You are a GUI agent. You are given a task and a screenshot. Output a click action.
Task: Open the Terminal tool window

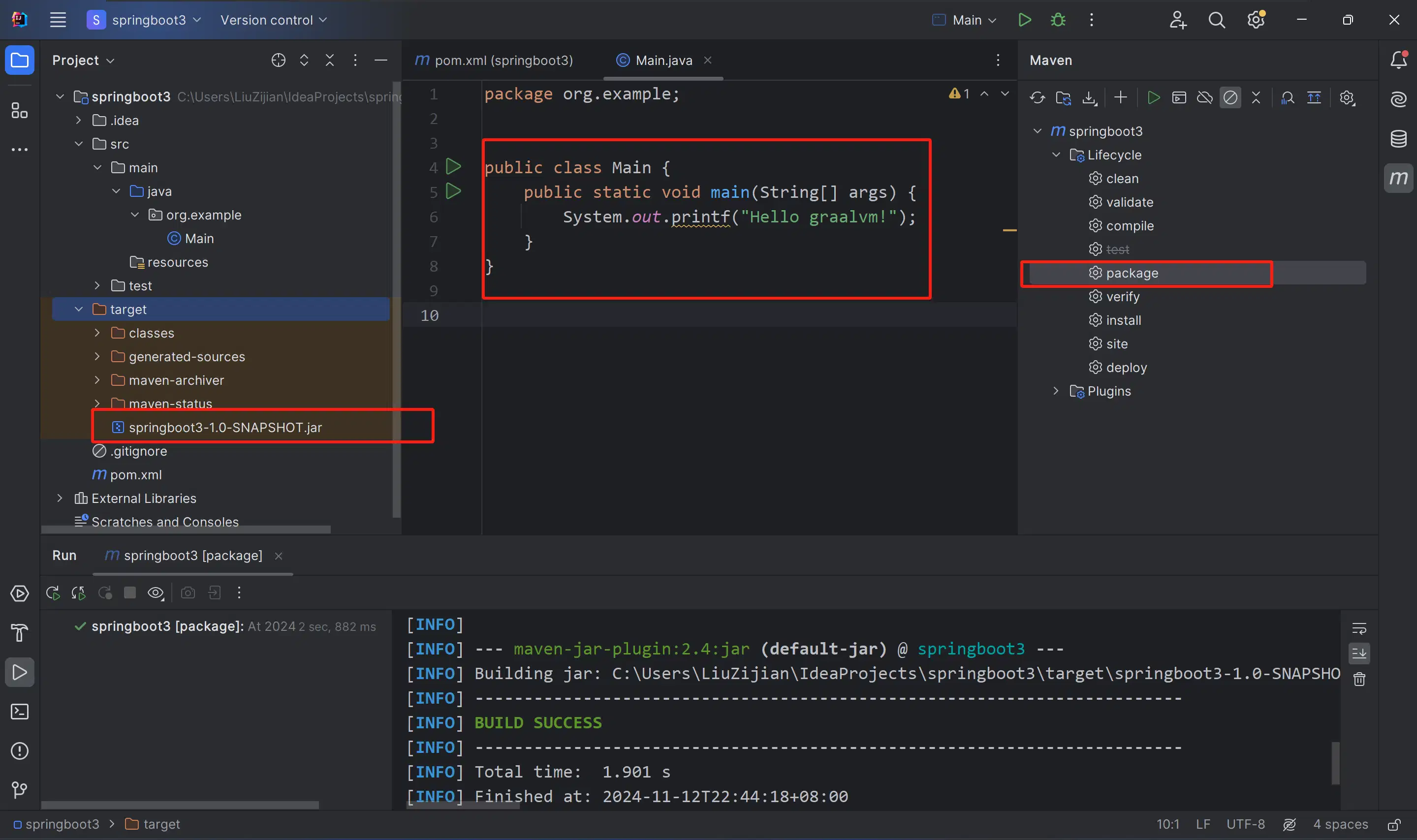pos(20,712)
